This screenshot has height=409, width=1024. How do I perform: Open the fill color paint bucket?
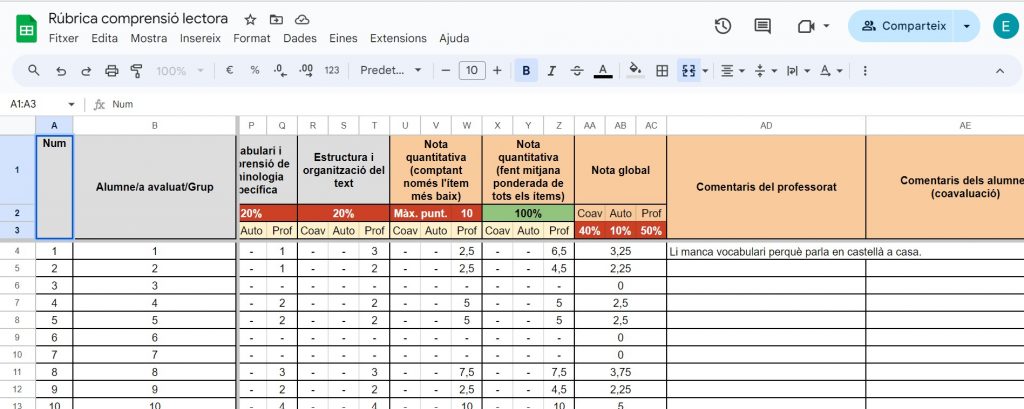pos(633,71)
